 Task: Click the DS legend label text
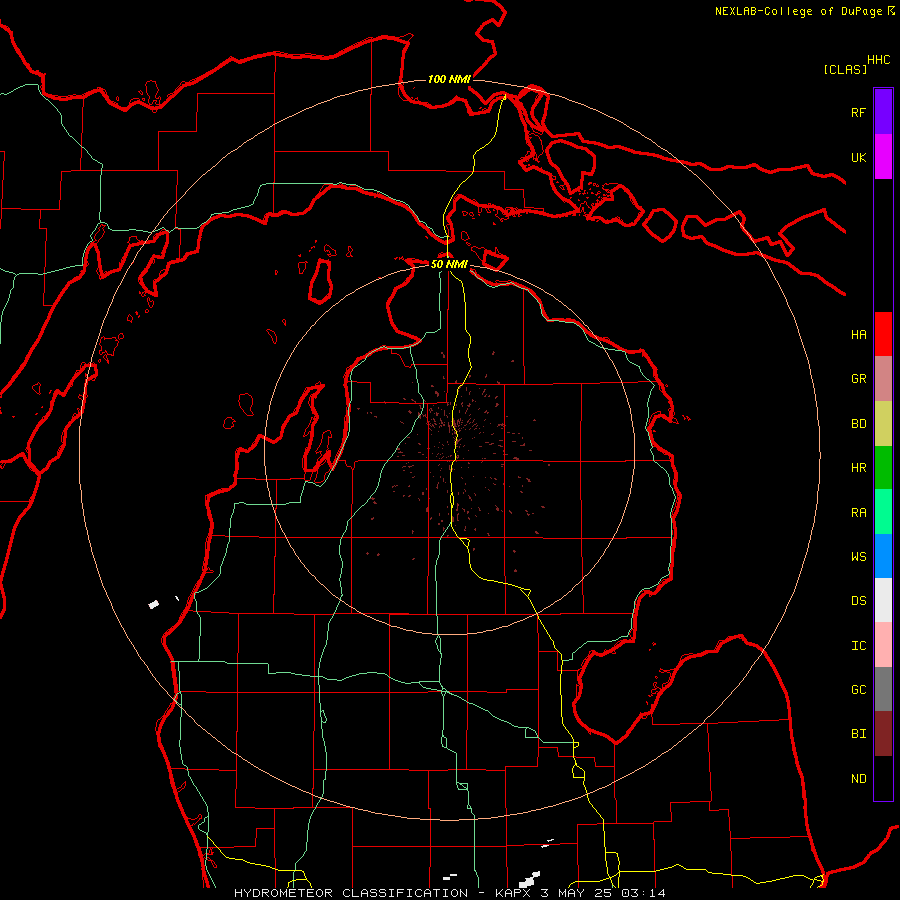pyautogui.click(x=858, y=601)
